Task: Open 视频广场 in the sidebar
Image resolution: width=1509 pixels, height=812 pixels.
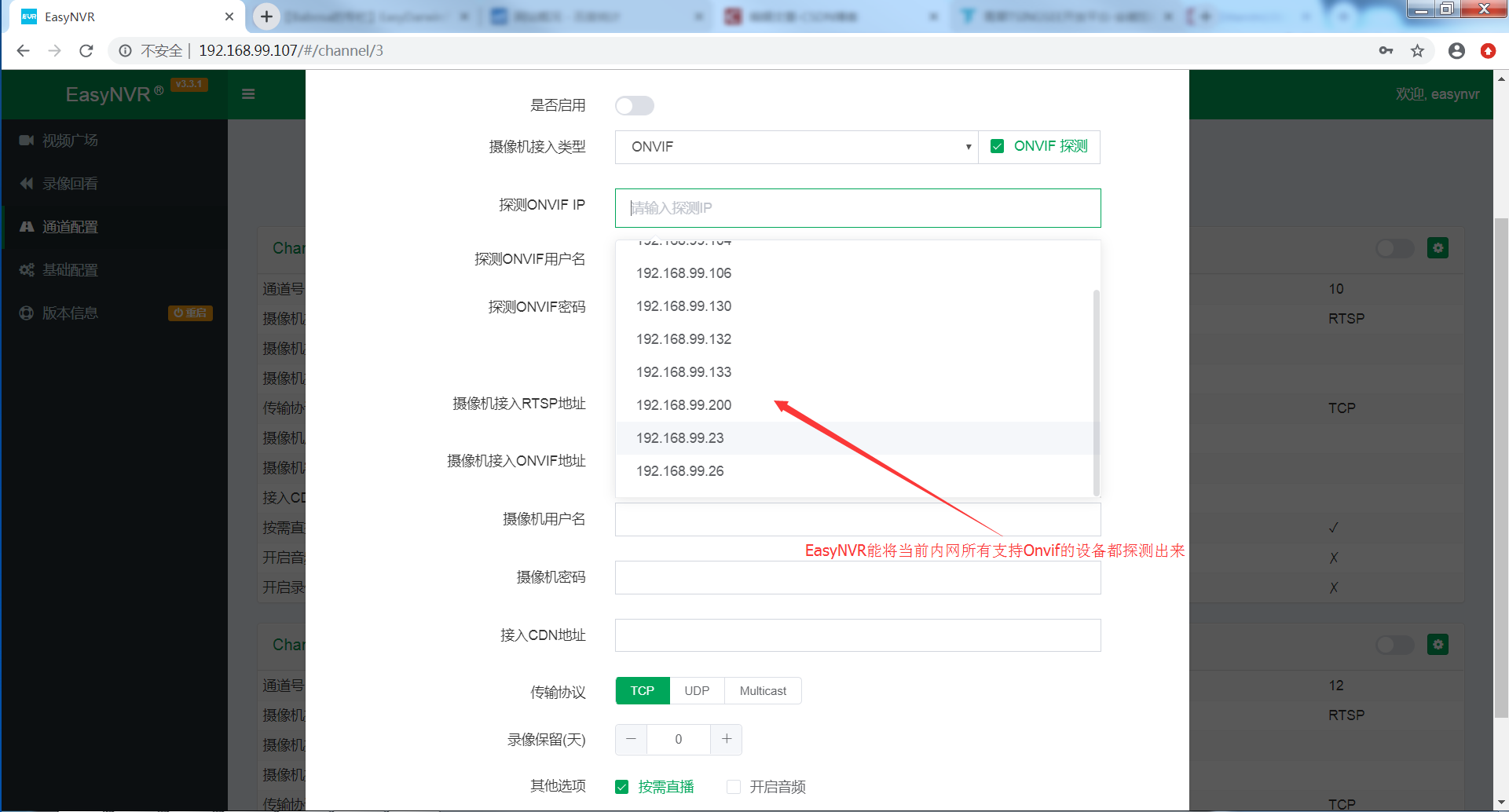Action: (115, 141)
